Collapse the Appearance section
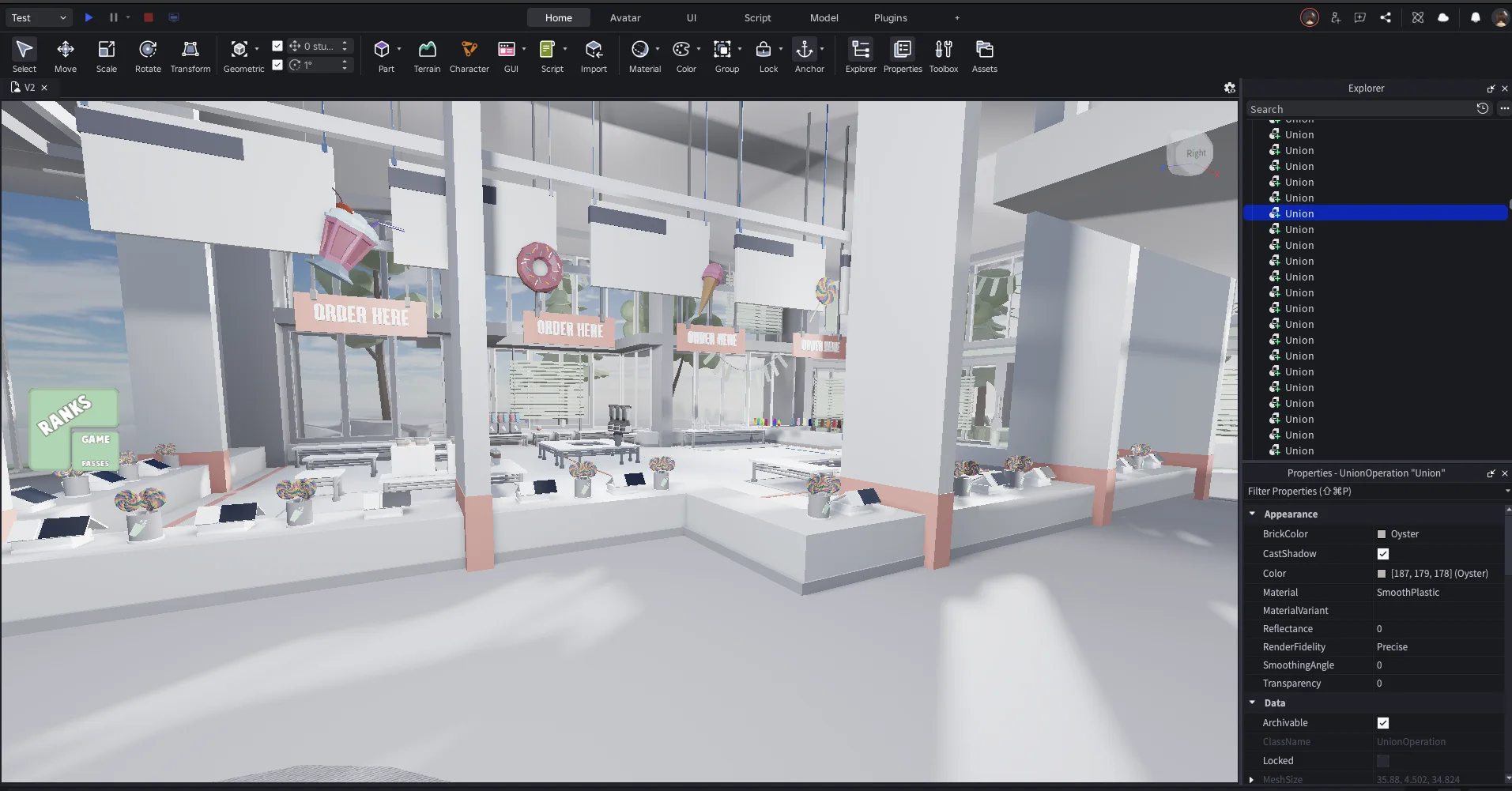This screenshot has width=1512, height=791. (x=1253, y=514)
